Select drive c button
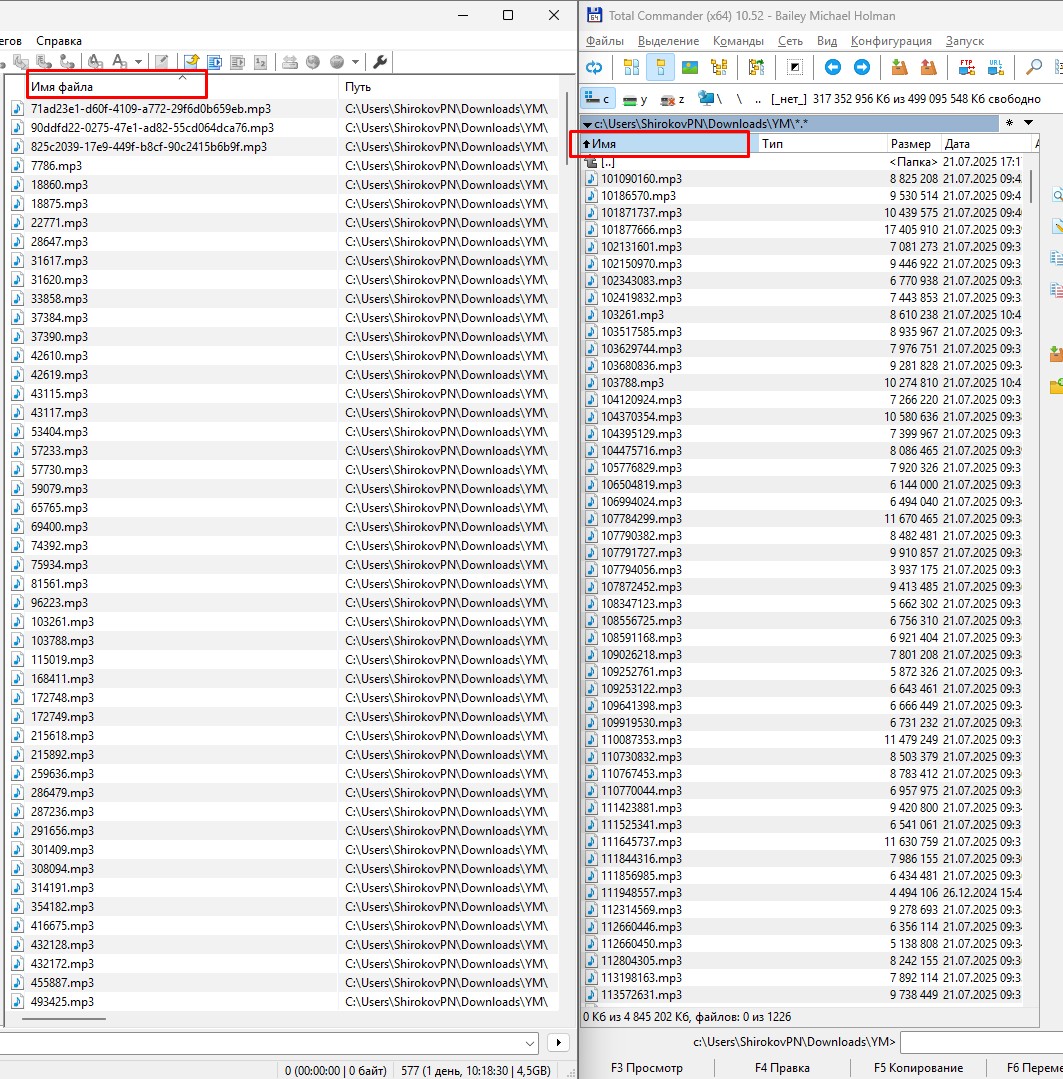This screenshot has height=1079, width=1063. click(597, 99)
